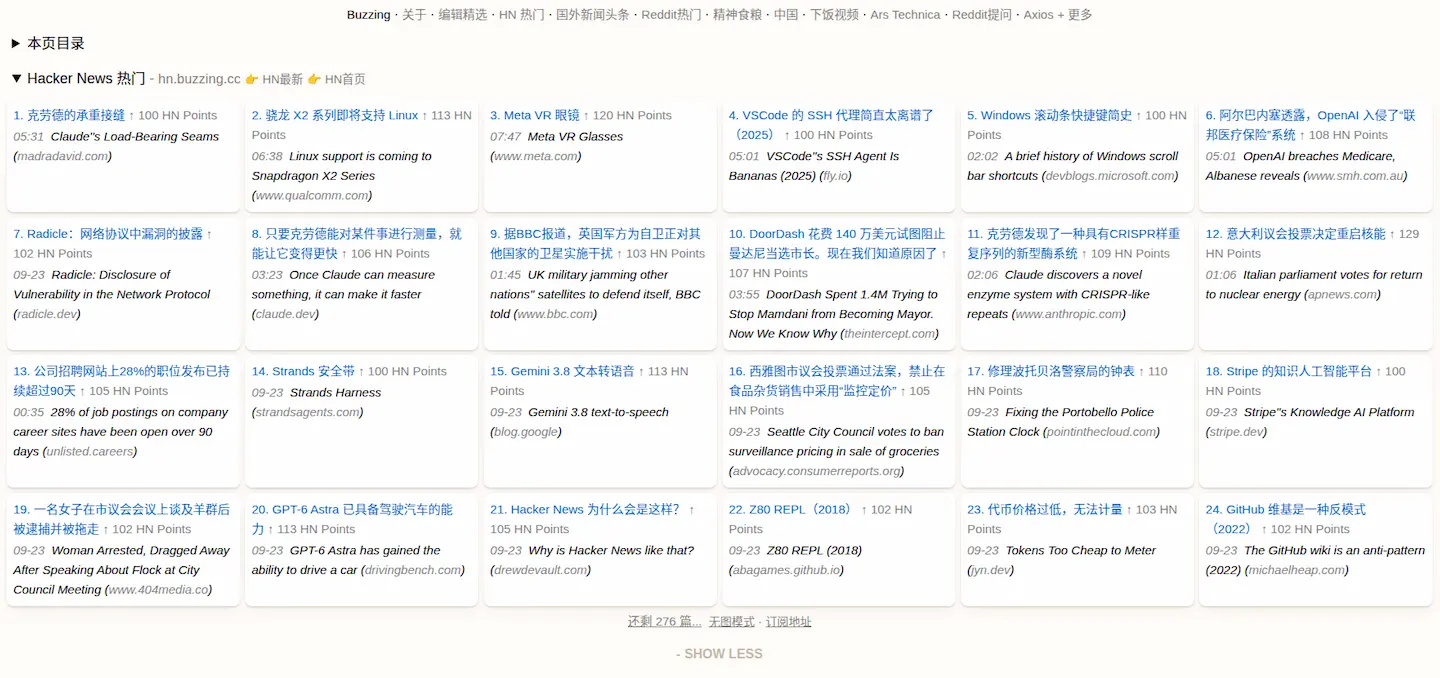
Task: Visit the madradavid.com source link
Action: (62, 157)
